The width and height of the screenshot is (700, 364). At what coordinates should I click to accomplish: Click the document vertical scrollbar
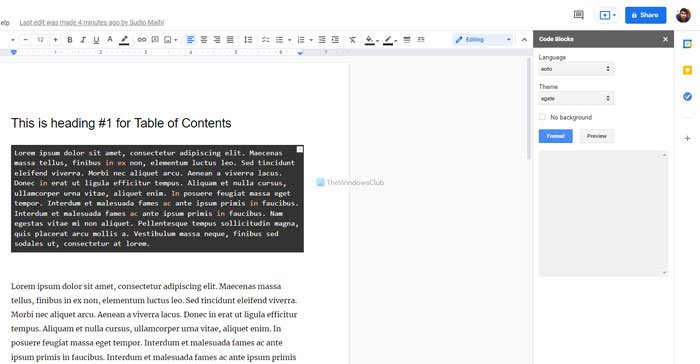(529, 109)
